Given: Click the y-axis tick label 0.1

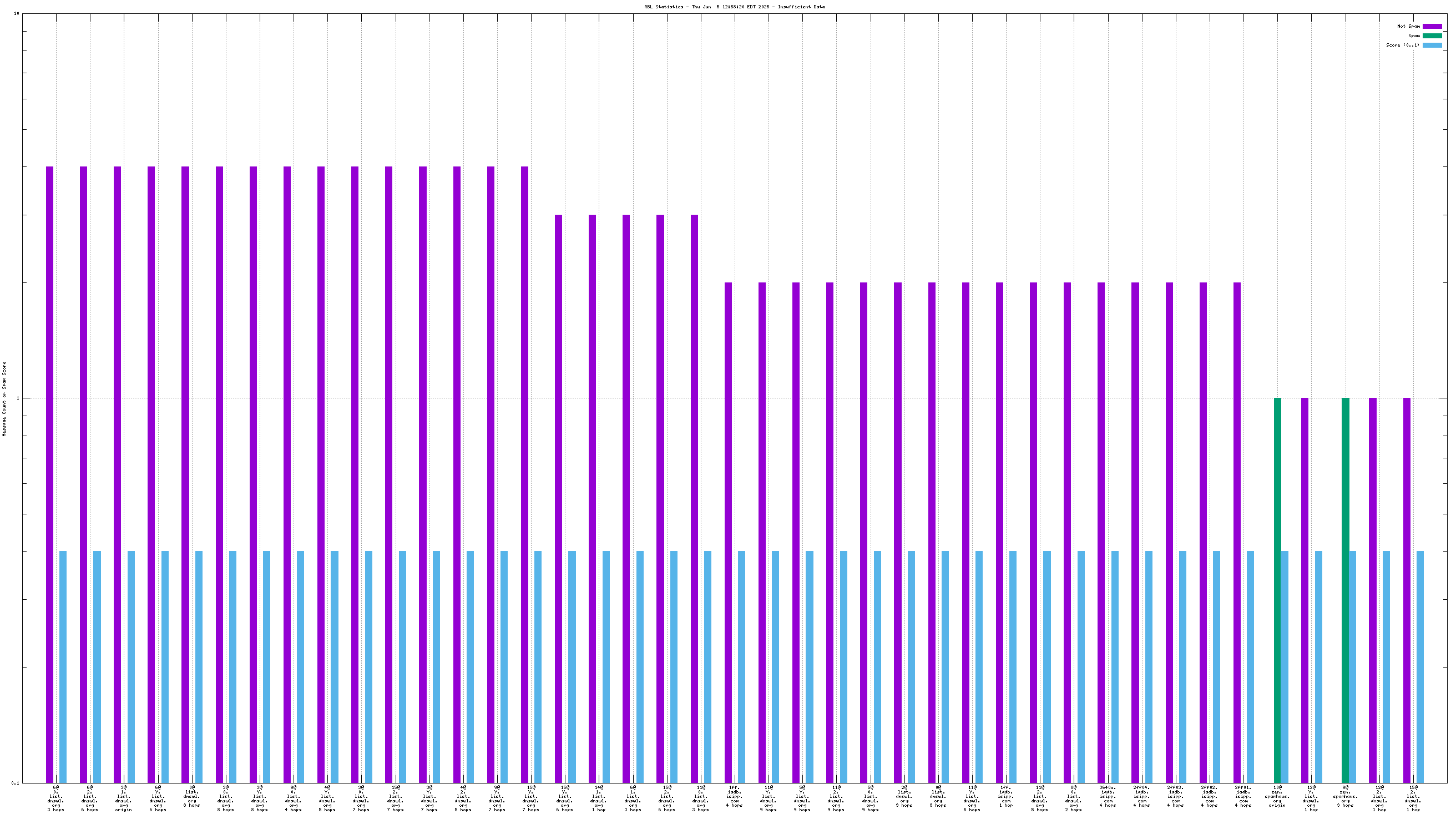Looking at the screenshot, I should pos(16,783).
